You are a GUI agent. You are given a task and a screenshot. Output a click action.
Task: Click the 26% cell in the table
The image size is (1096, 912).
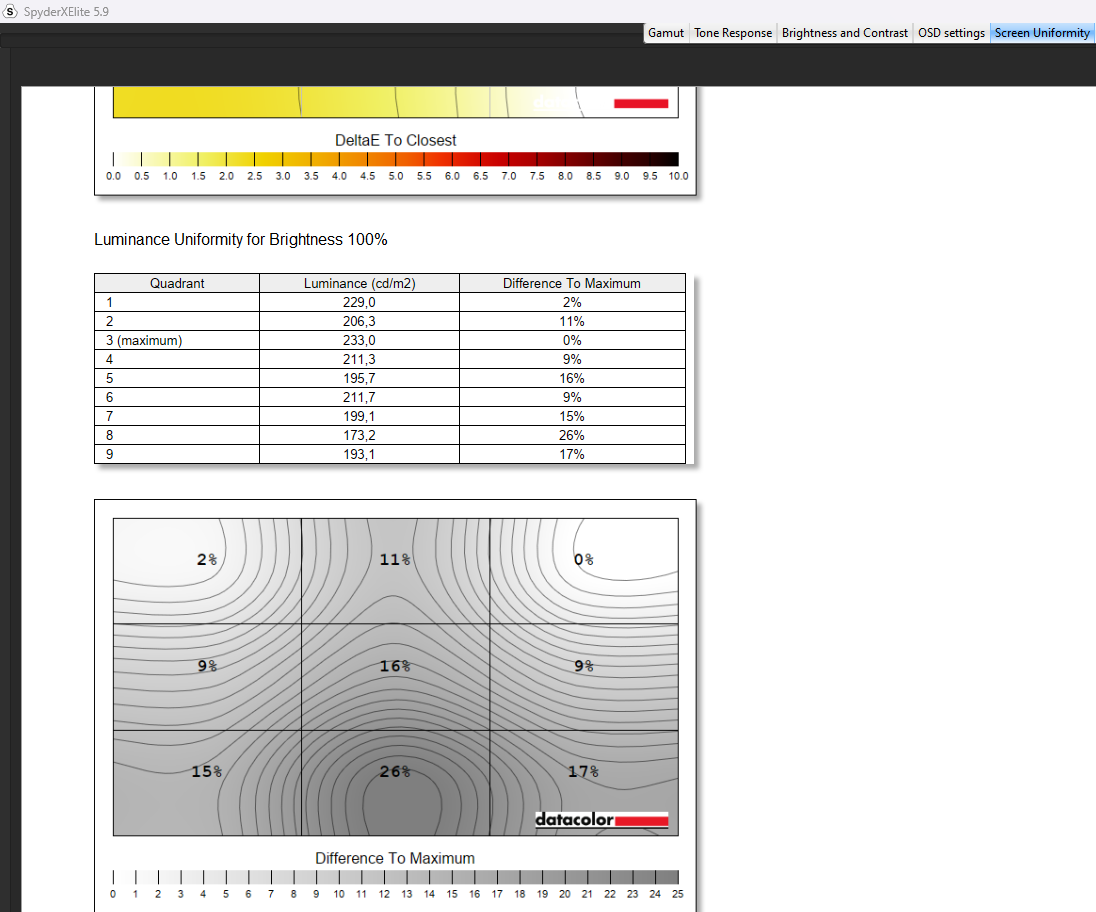572,435
